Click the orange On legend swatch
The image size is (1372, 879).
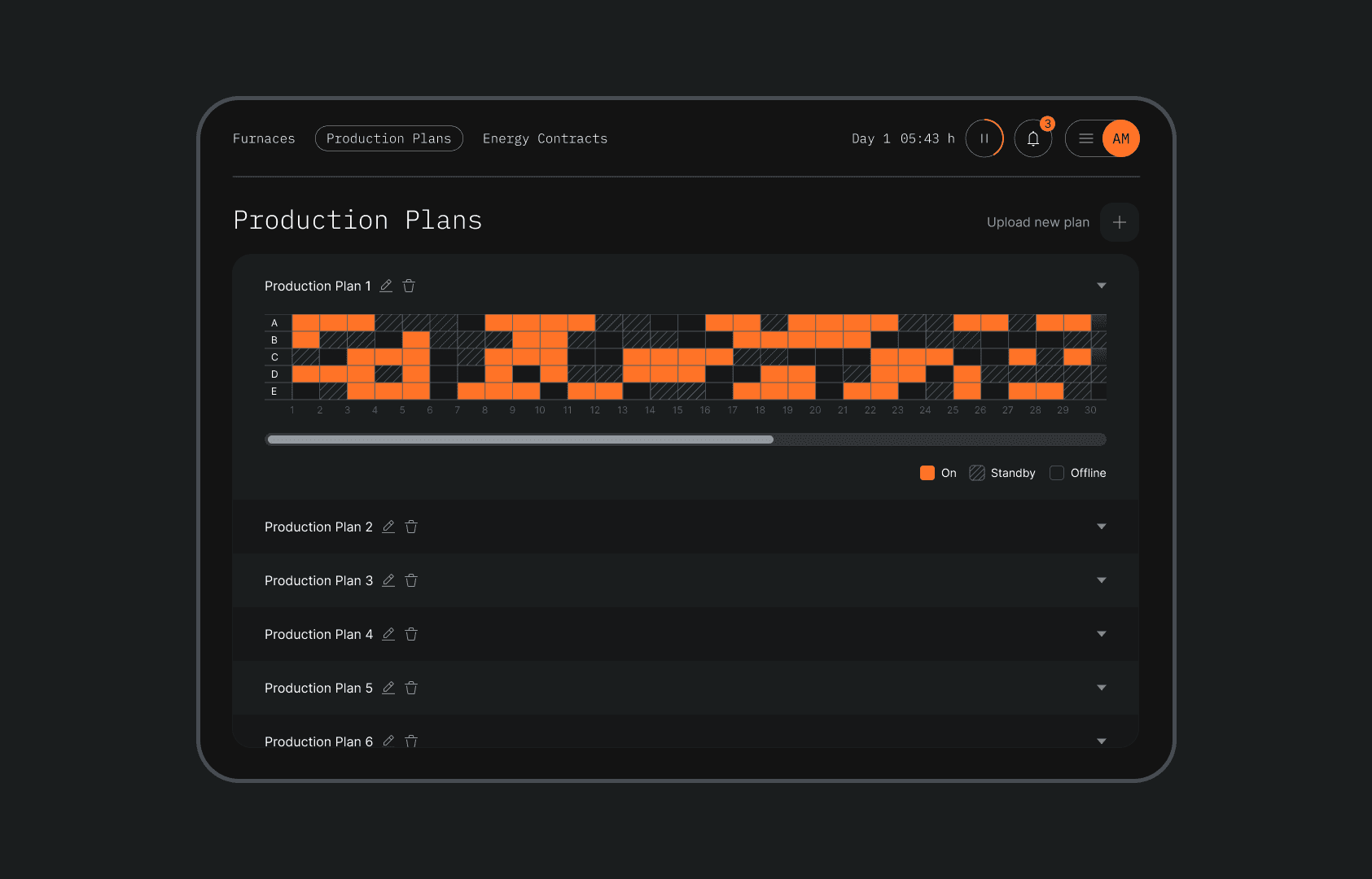927,473
